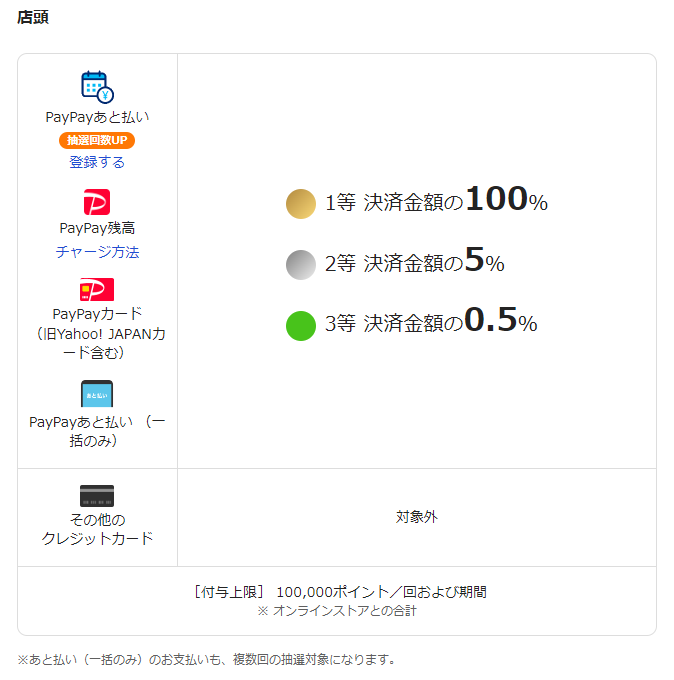The height and width of the screenshot is (680, 674).
Task: Click the PayPayあと払い label under calendar icon
Action: pos(97,117)
